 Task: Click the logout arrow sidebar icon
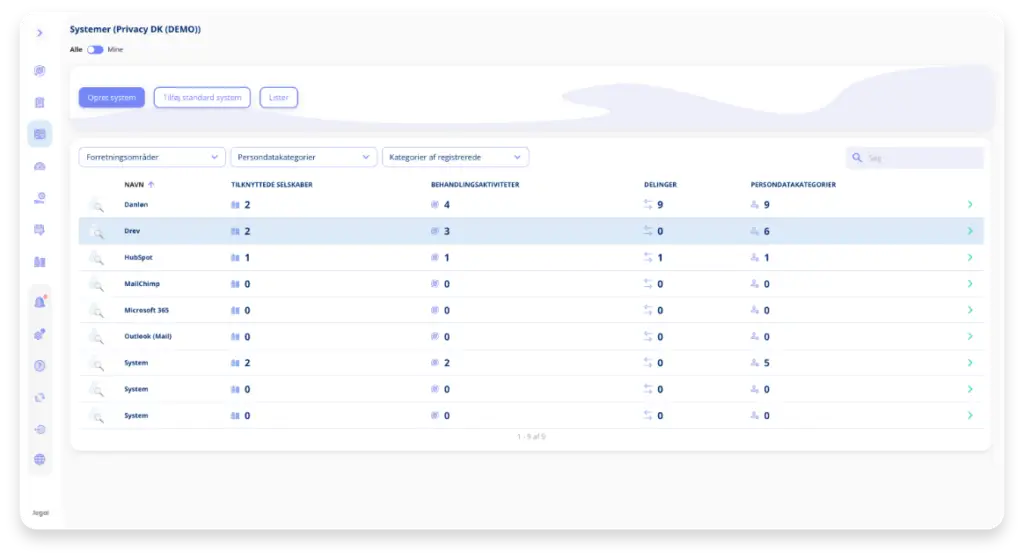click(40, 429)
